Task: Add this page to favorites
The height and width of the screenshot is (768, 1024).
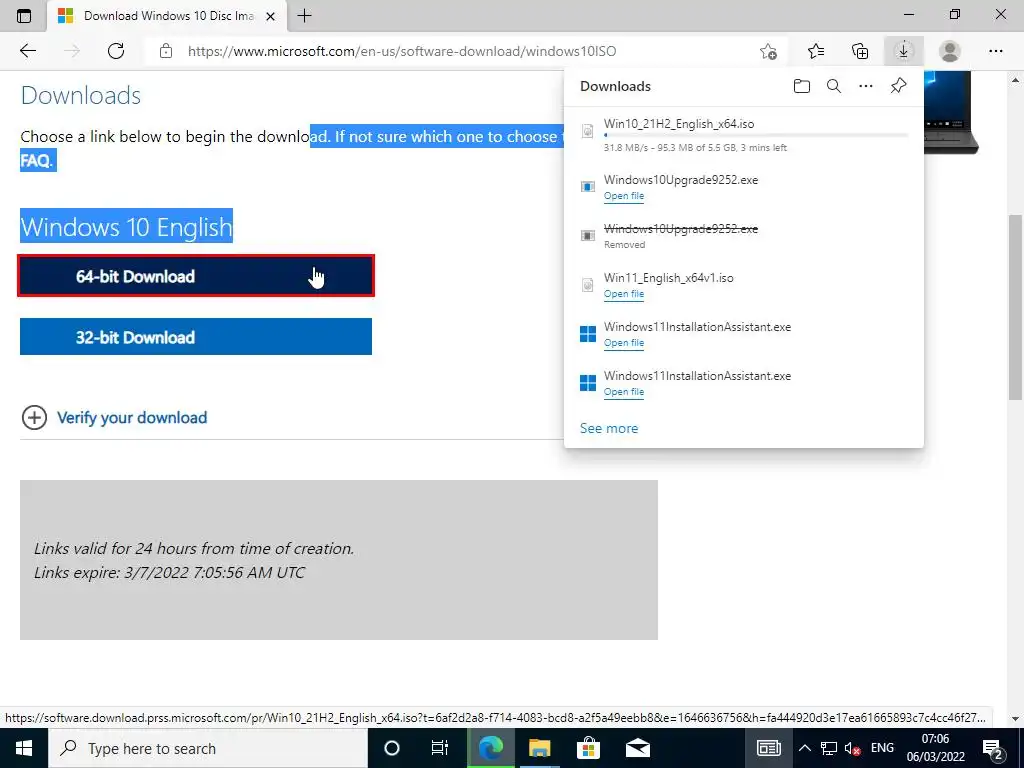Action: (769, 51)
